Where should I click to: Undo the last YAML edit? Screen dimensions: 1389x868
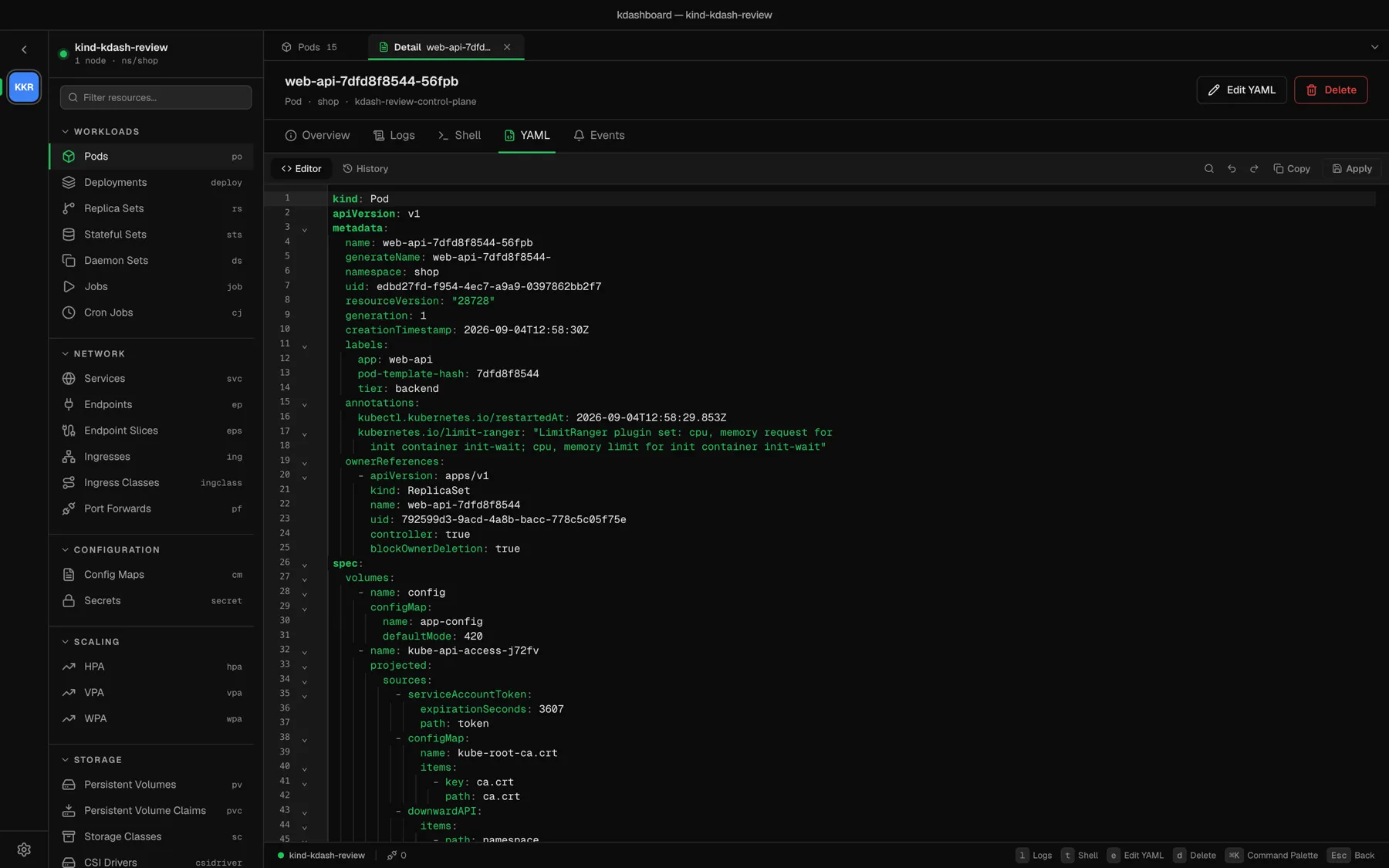pyautogui.click(x=1232, y=168)
